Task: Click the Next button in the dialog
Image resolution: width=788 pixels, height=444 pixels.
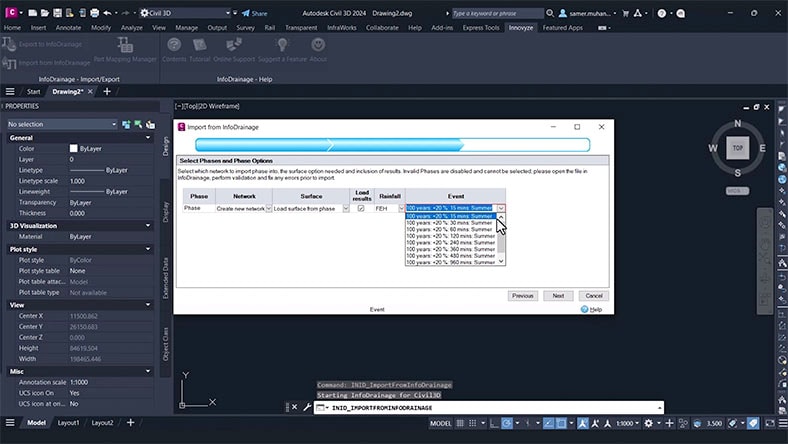Action: tap(558, 296)
